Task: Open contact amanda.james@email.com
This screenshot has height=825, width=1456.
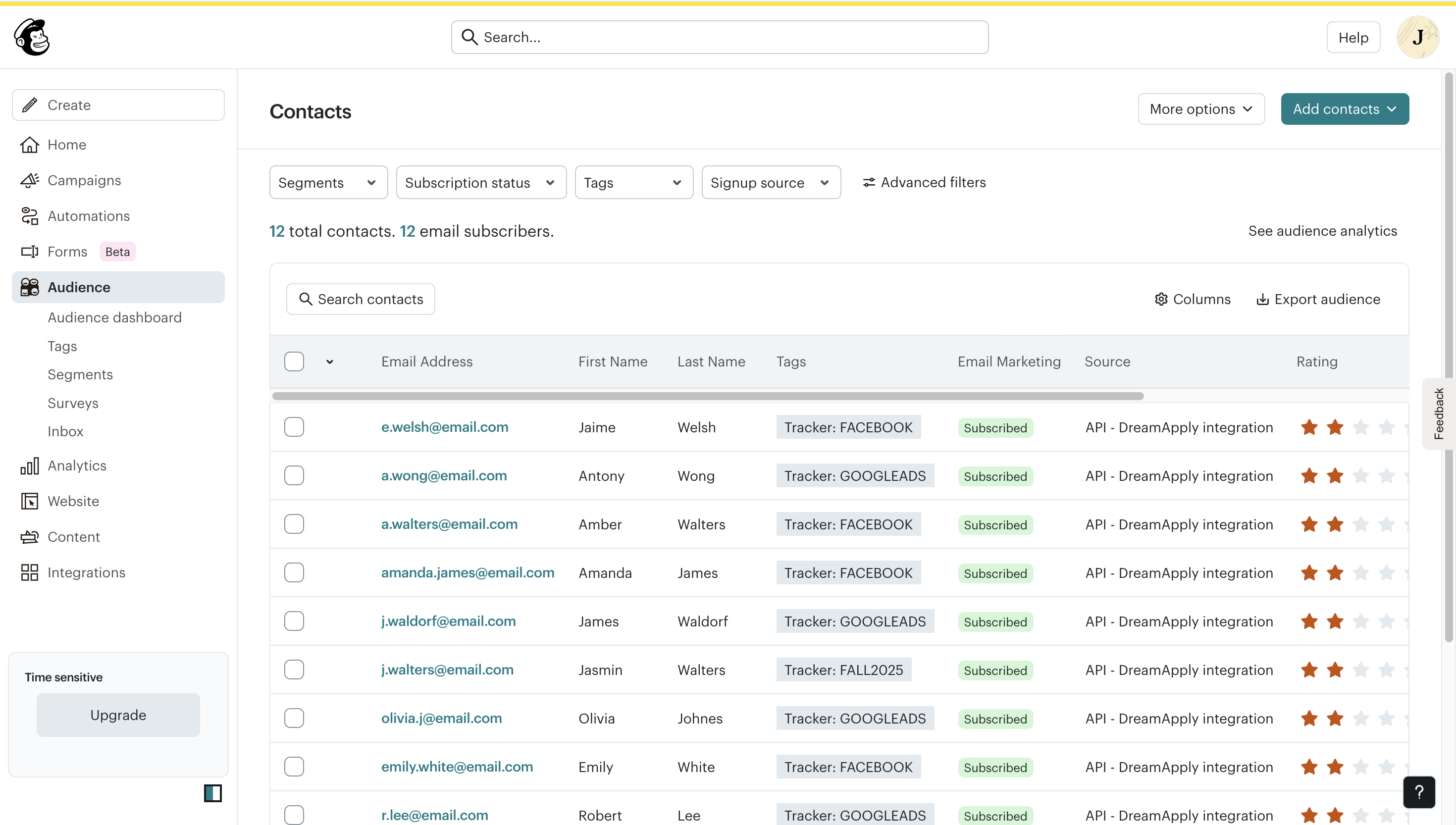Action: [x=468, y=573]
